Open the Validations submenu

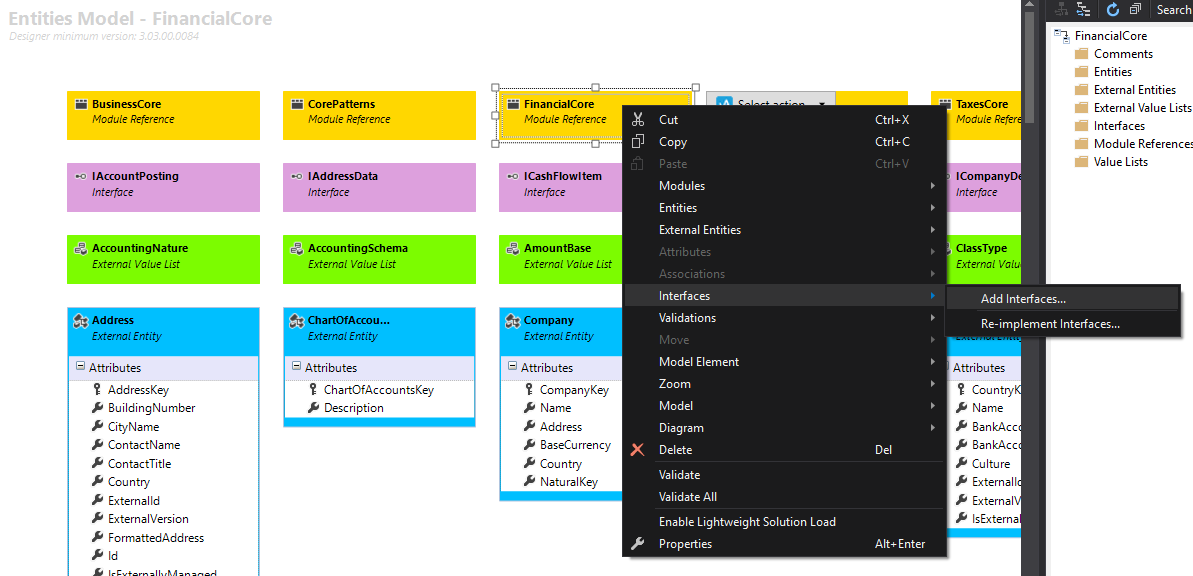tap(784, 317)
